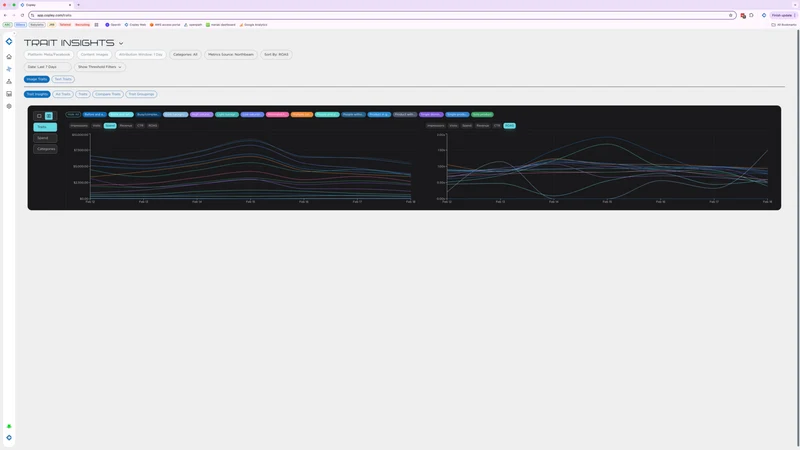Click the blue Copley extension icon

pyautogui.click(x=764, y=15)
